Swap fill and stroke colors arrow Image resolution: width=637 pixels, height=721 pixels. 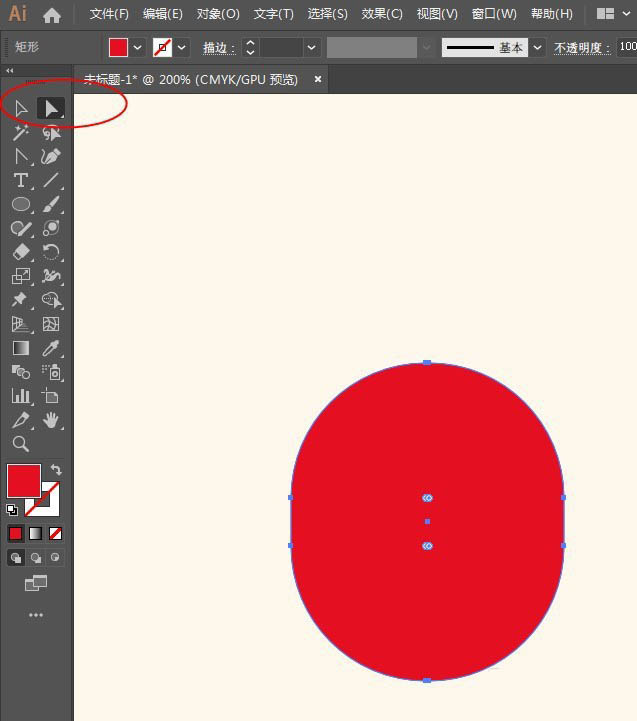coord(56,469)
